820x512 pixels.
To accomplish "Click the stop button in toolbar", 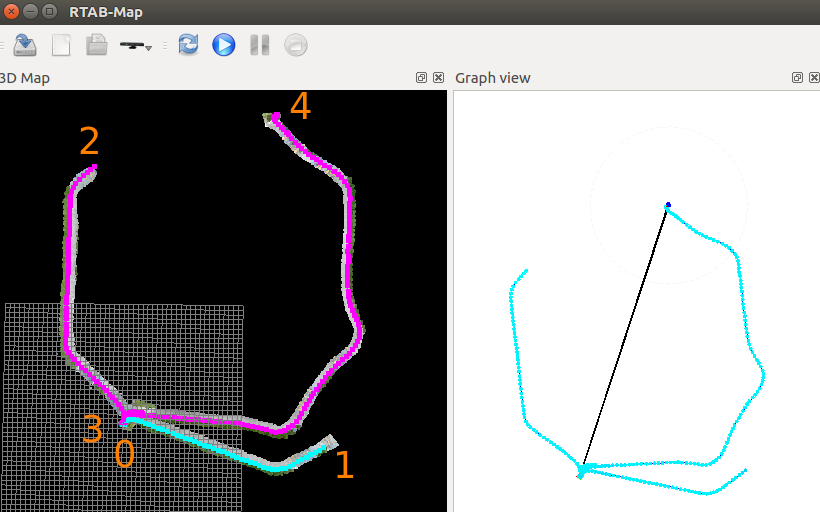I will (x=295, y=45).
